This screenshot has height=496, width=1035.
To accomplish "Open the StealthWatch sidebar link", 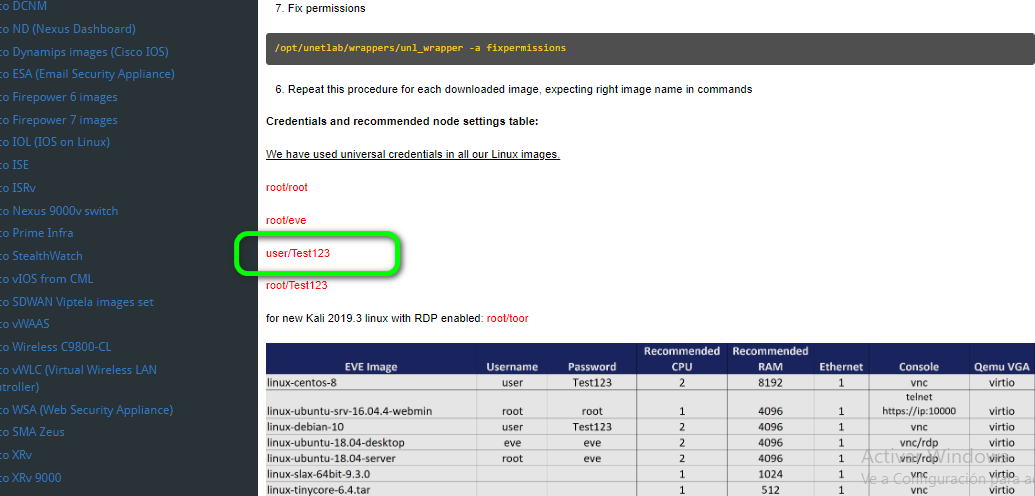I will [47, 256].
